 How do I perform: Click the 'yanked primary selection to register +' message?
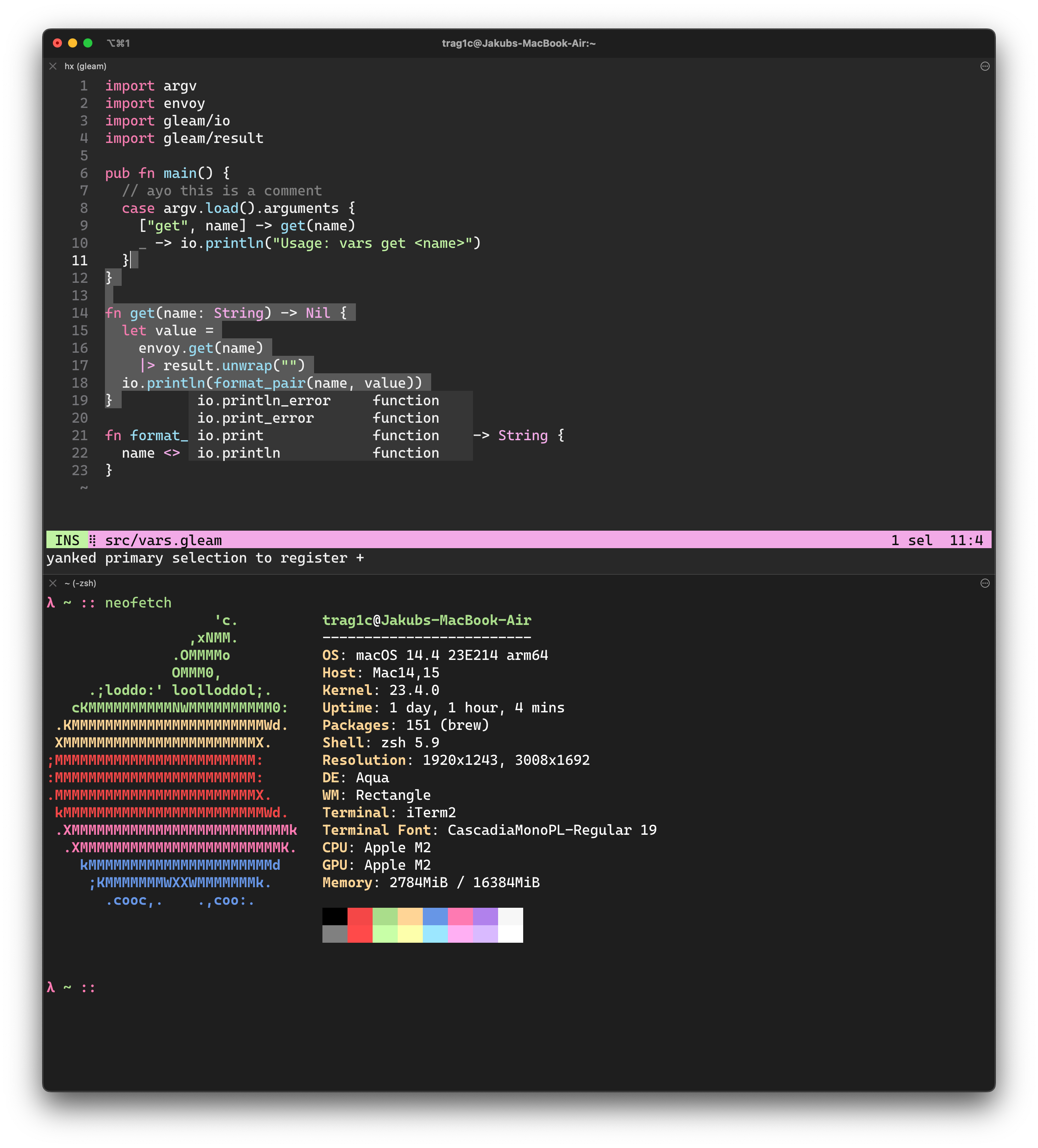[x=205, y=558]
